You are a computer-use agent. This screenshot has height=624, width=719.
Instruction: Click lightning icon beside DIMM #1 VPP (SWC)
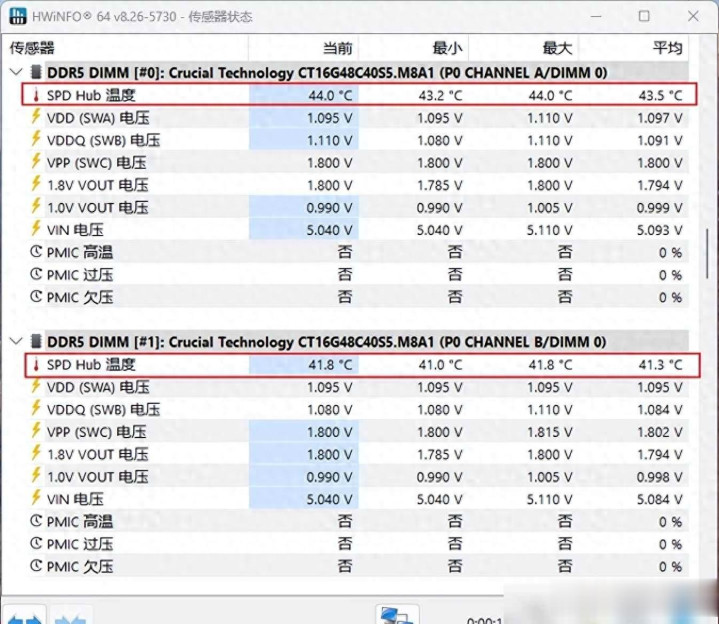click(36, 431)
